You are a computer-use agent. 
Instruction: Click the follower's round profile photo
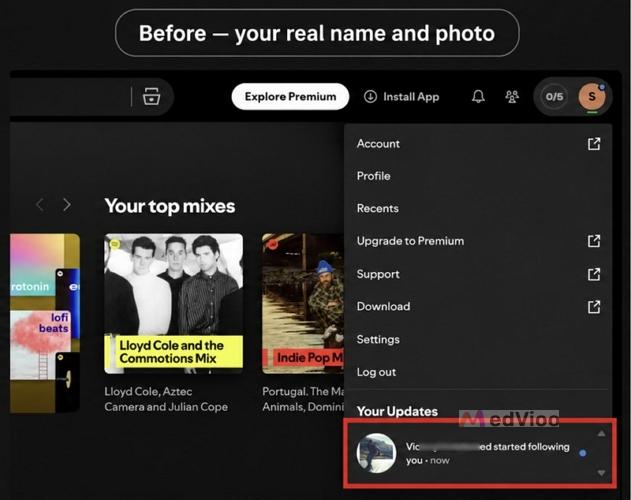tap(376, 453)
